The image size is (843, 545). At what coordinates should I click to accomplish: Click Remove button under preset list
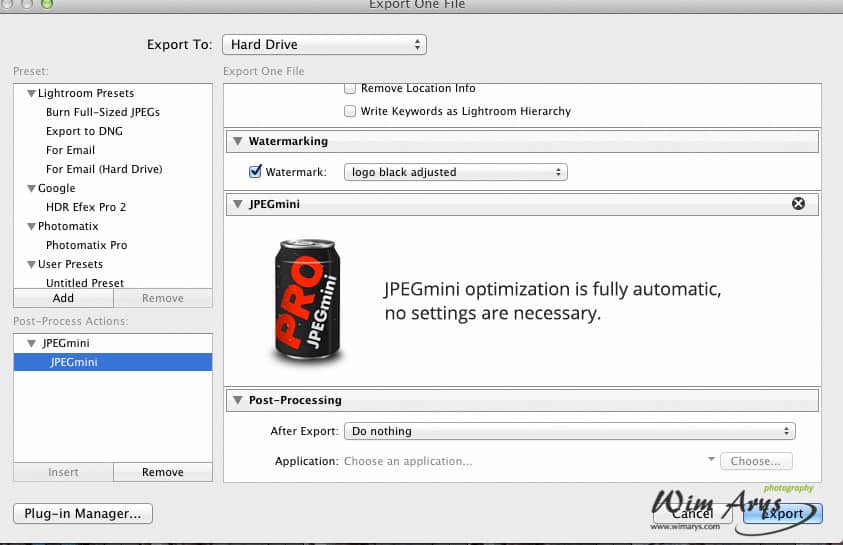[x=163, y=298]
